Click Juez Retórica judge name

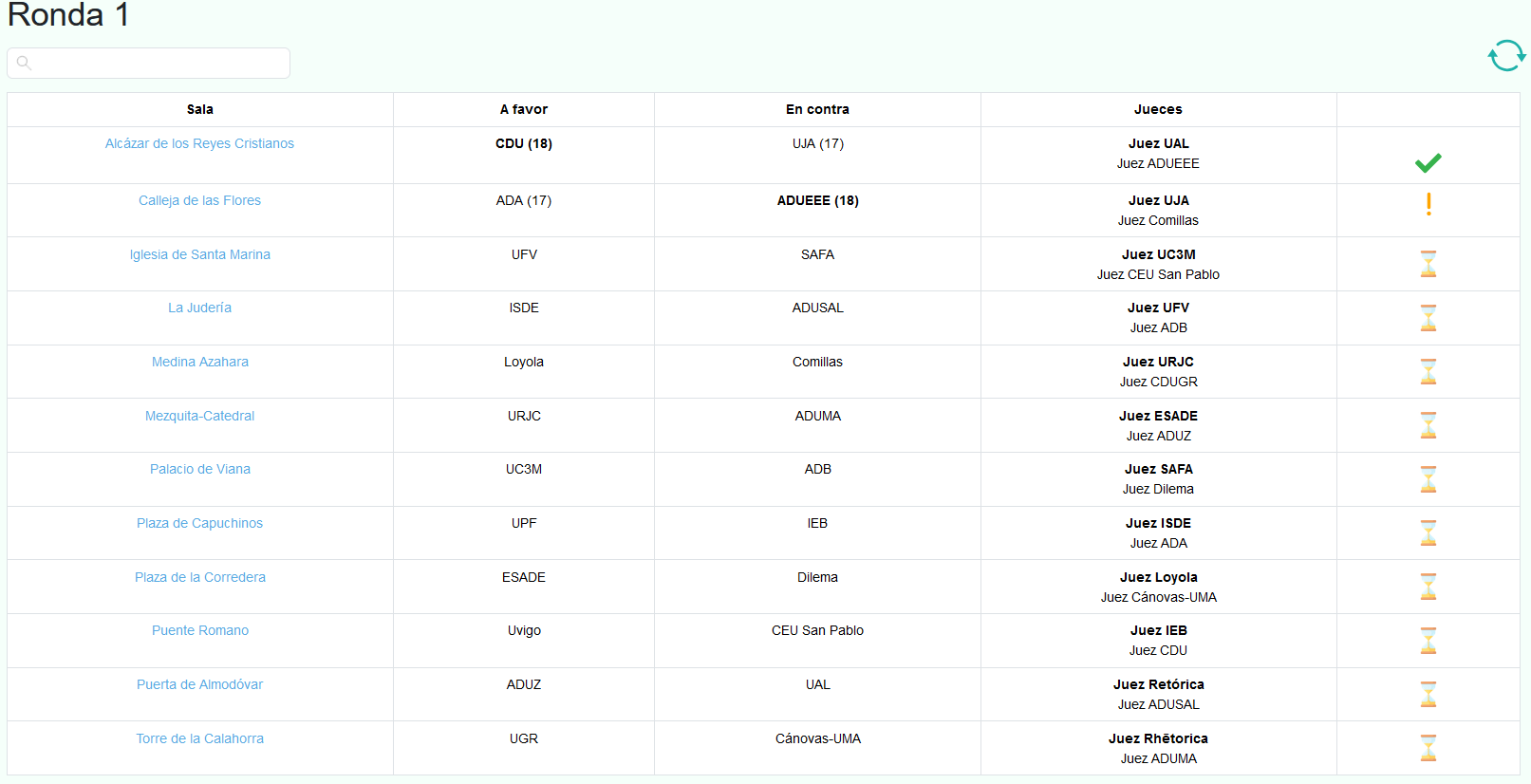(1158, 684)
